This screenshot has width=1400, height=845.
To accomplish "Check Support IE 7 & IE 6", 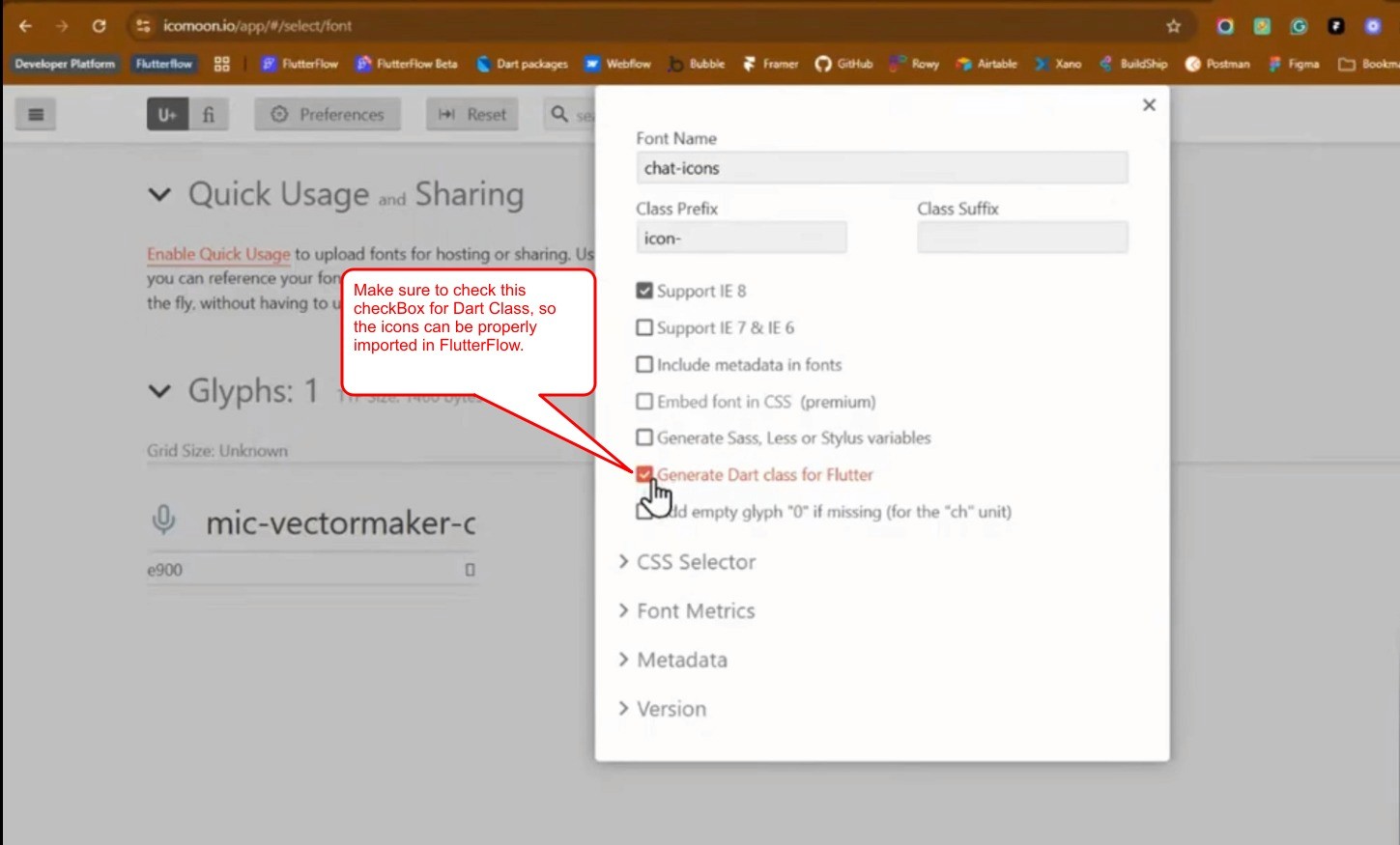I will click(644, 327).
